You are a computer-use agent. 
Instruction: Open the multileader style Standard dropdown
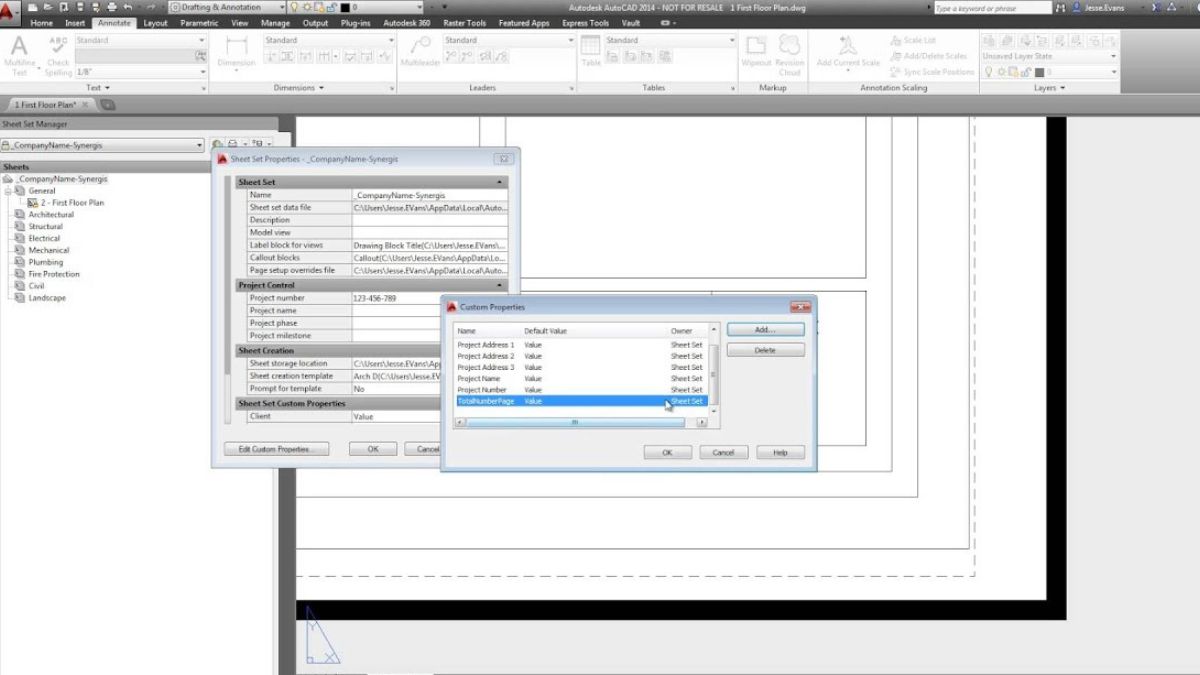(x=509, y=41)
